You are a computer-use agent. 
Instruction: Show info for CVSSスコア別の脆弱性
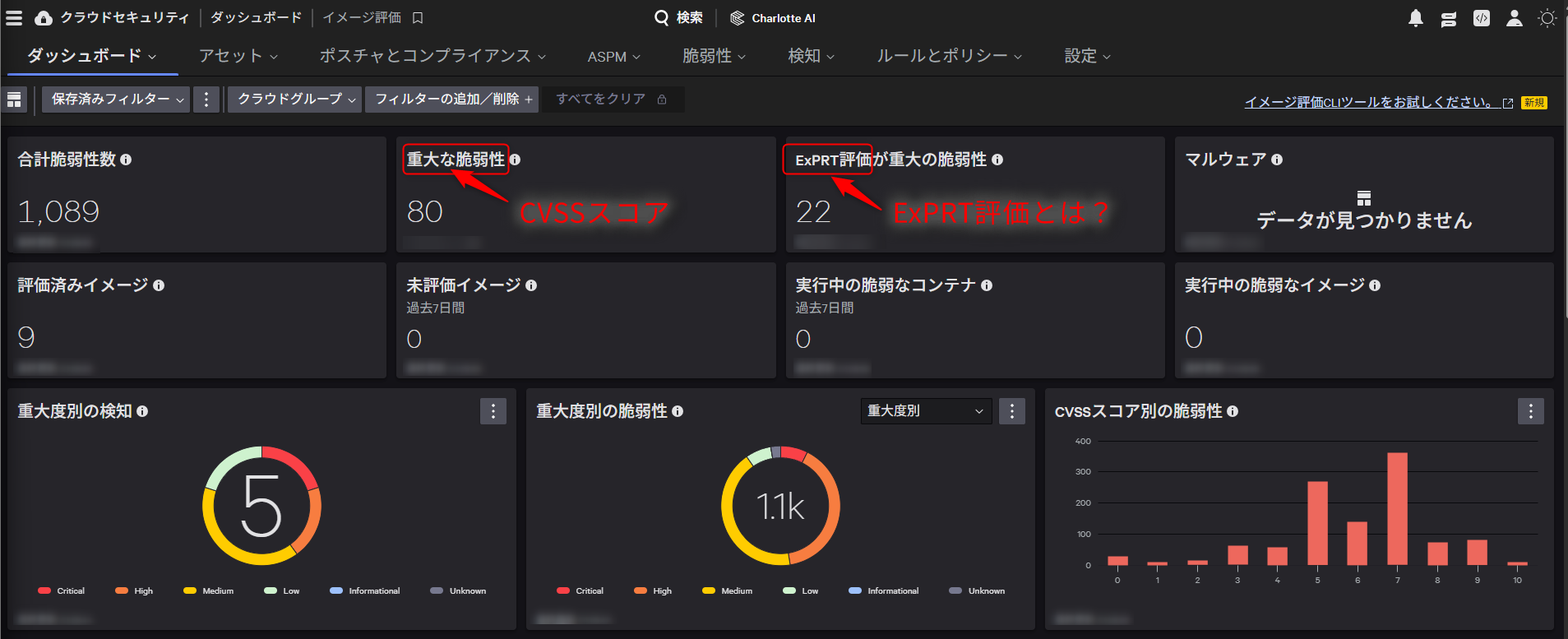pos(1233,411)
